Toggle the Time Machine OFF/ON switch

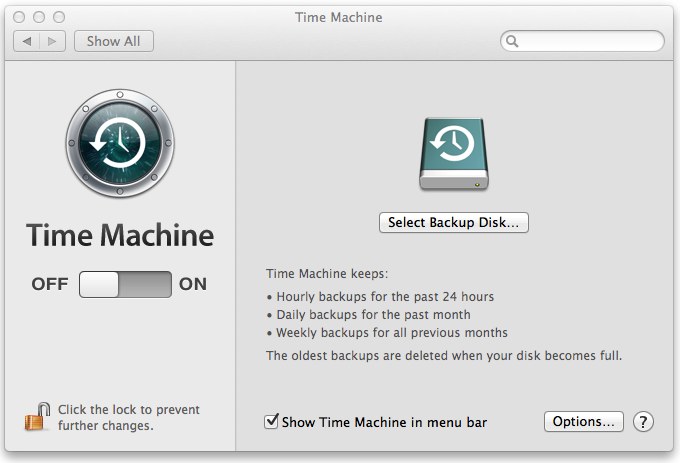pos(125,284)
